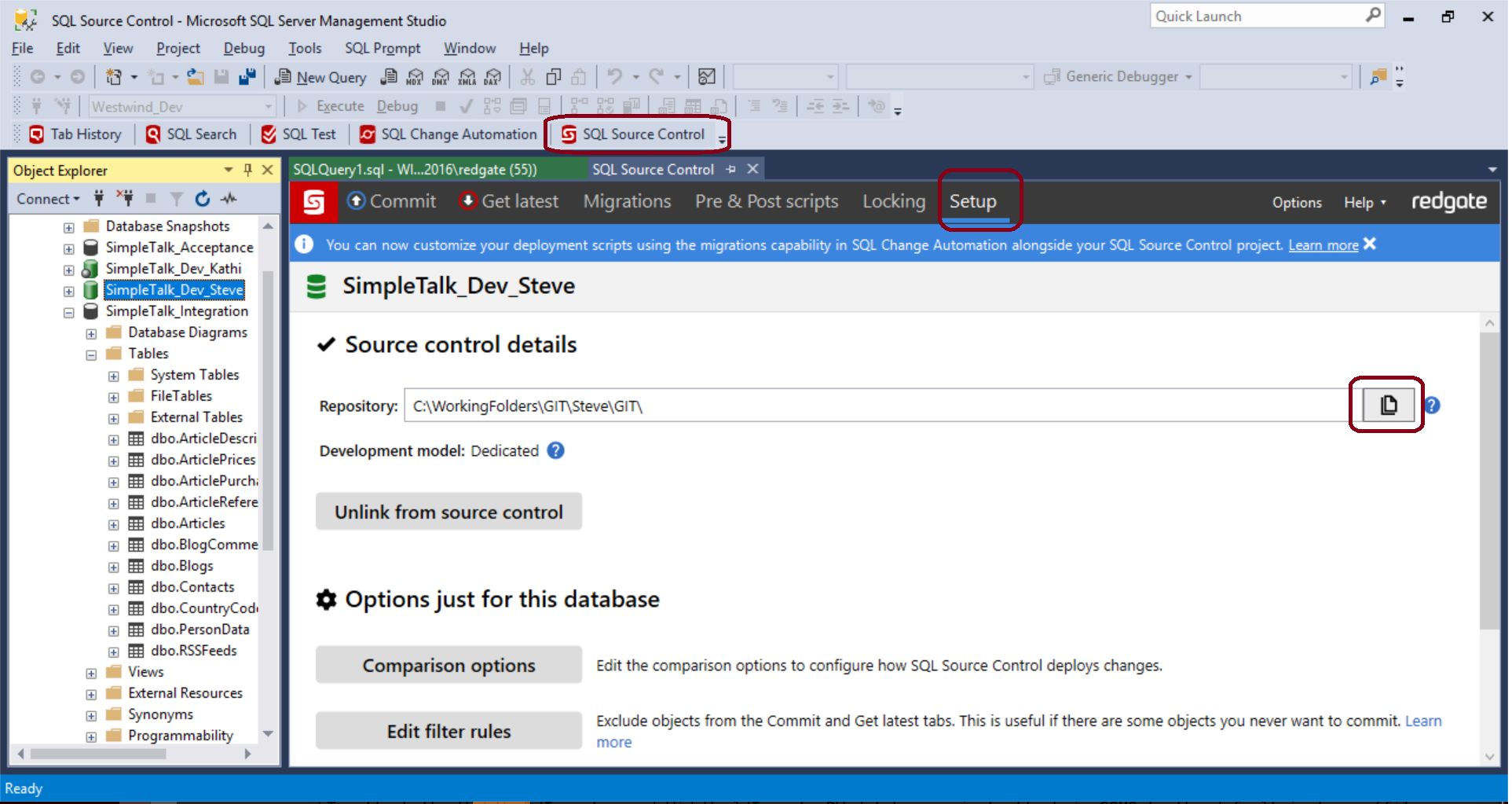Open the Westwind_Dev database dropdown
This screenshot has height=804, width=1512.
coord(268,107)
